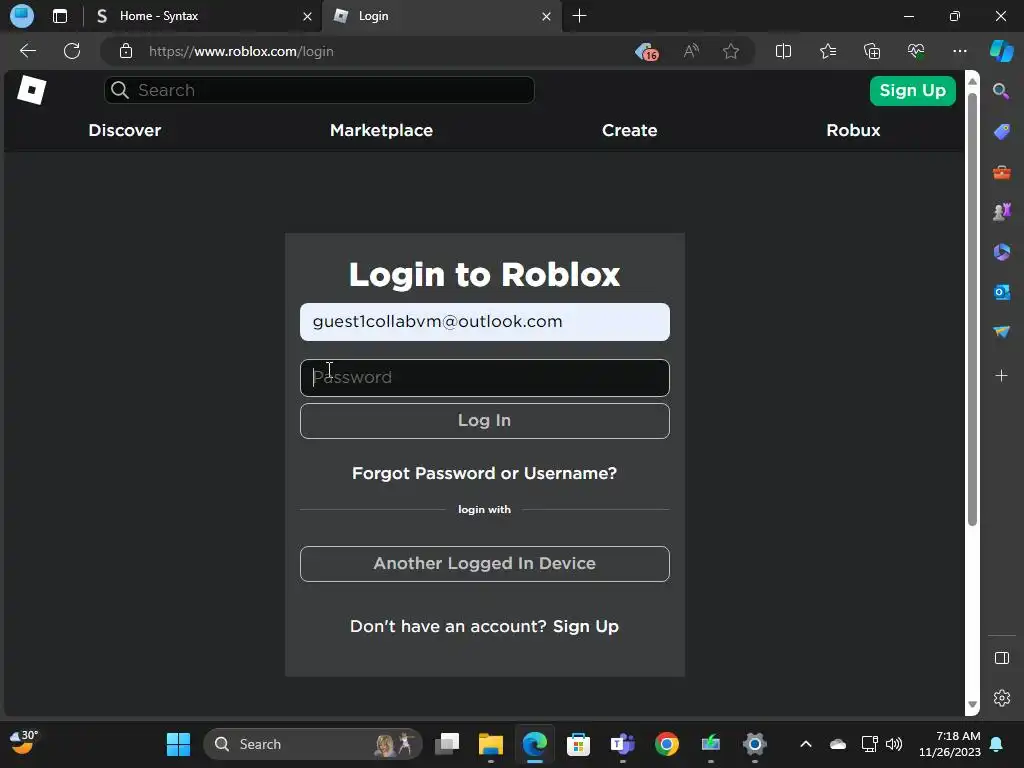This screenshot has width=1024, height=768.
Task: Open Favorites list icon
Action: [827, 51]
